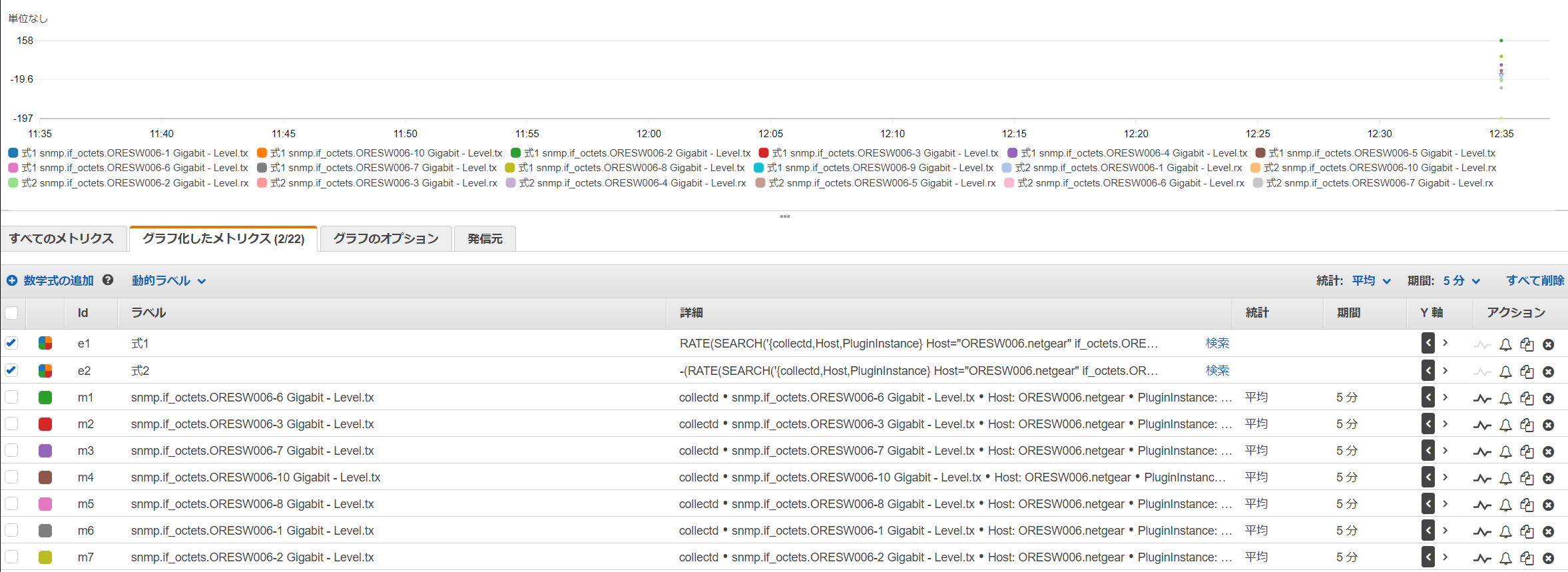
Task: Check the box for metric m2
Action: pyautogui.click(x=11, y=424)
